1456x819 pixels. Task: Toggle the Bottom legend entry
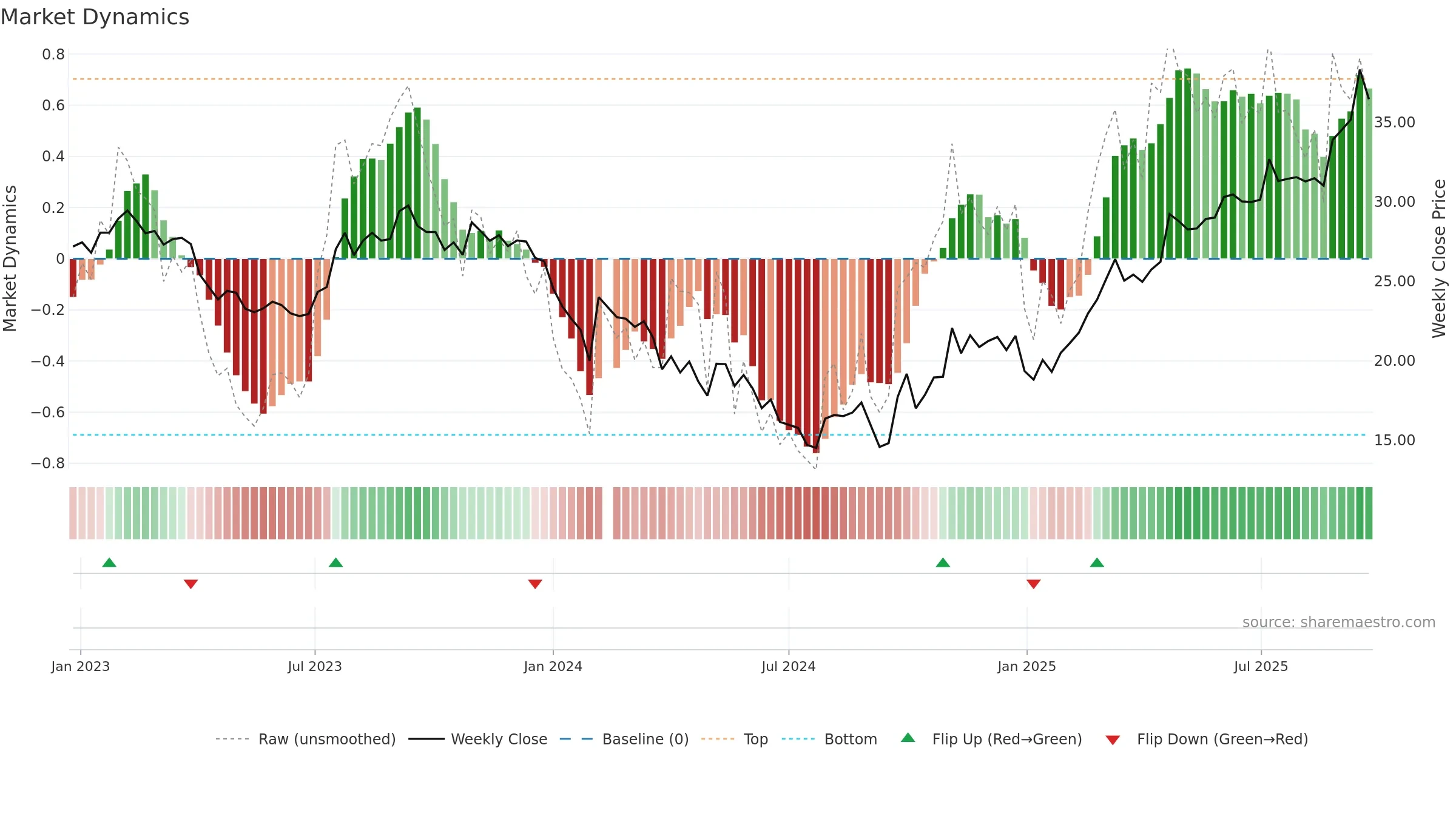pos(829,739)
